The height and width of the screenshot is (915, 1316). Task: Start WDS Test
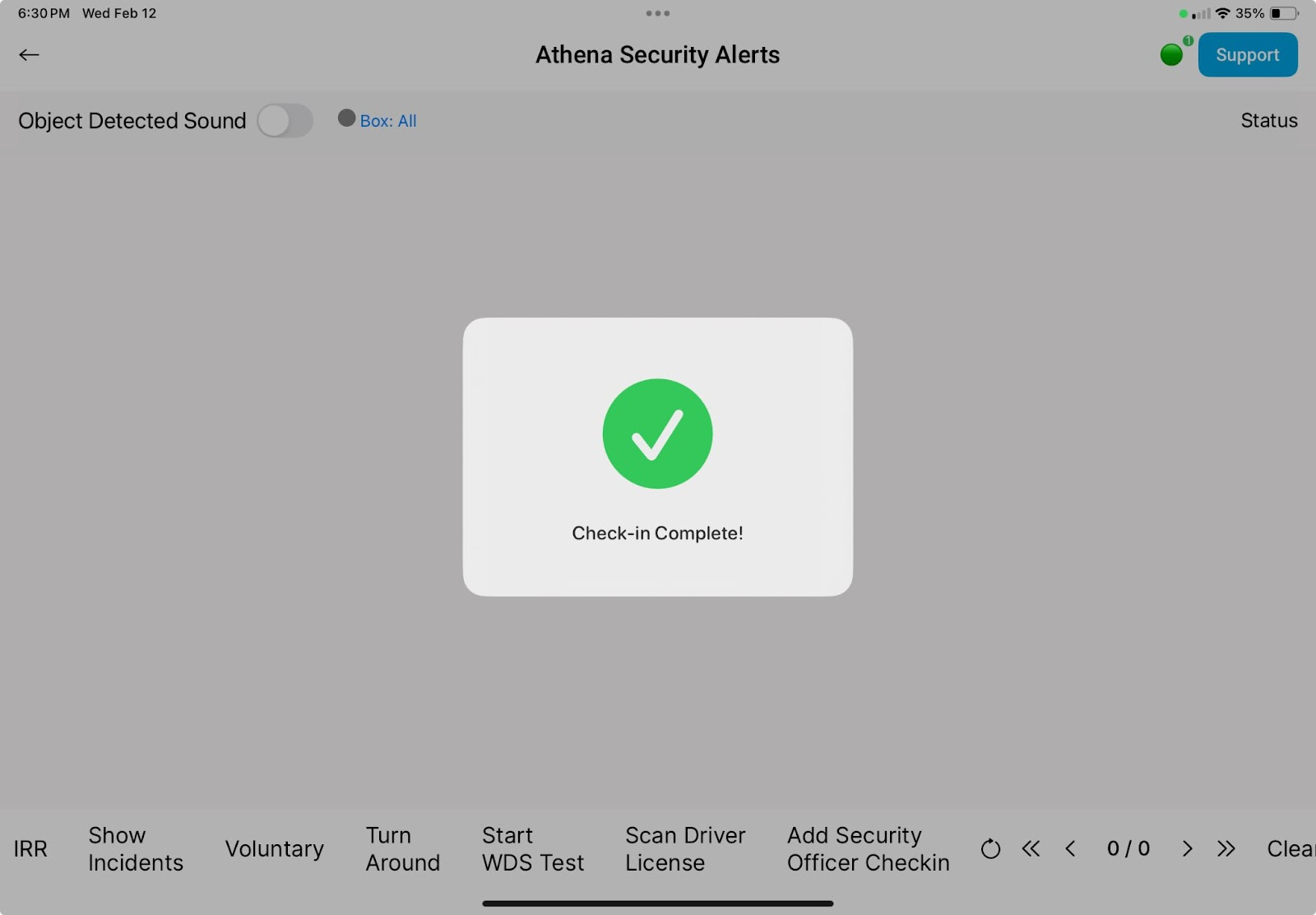coord(533,849)
